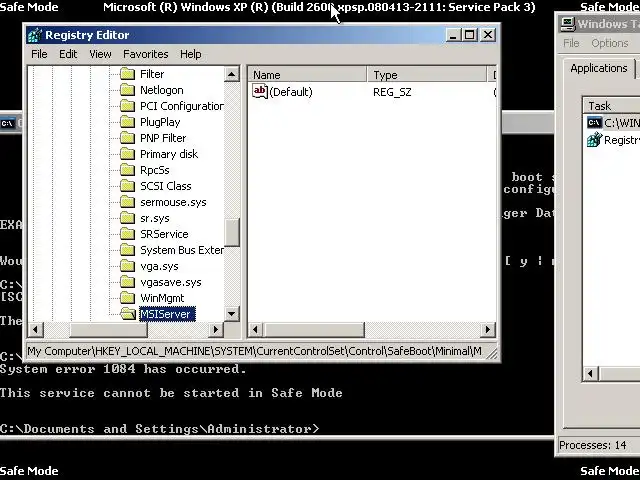This screenshot has height=480, width=640.
Task: Open the View menu in Registry Editor
Action: (100, 54)
